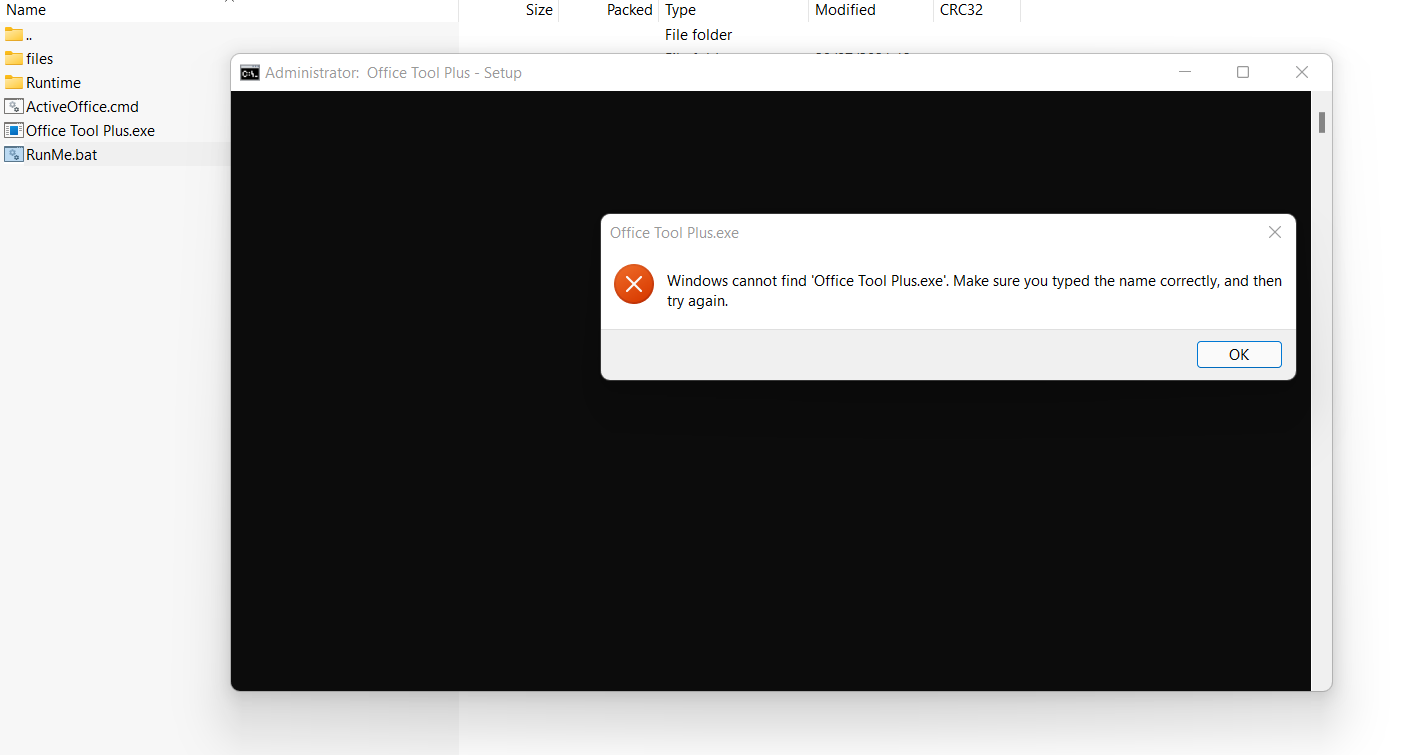This screenshot has width=1427, height=755.
Task: Click the error message text in dialog
Action: tap(974, 291)
